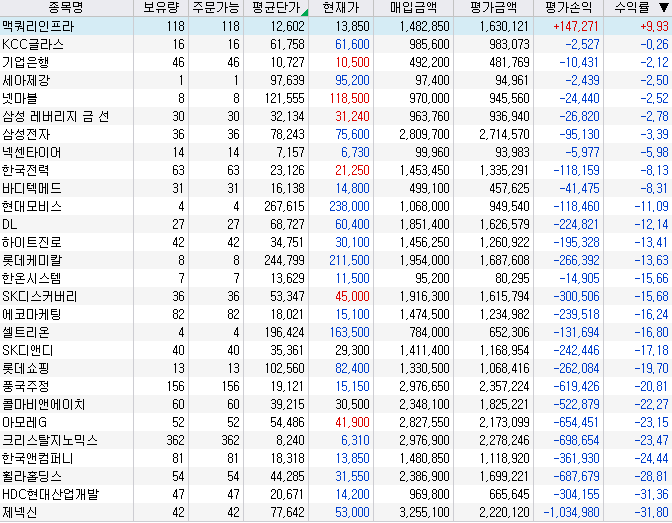Select 삼성 레버리지 금 선 row
The image size is (672, 523).
(336, 116)
